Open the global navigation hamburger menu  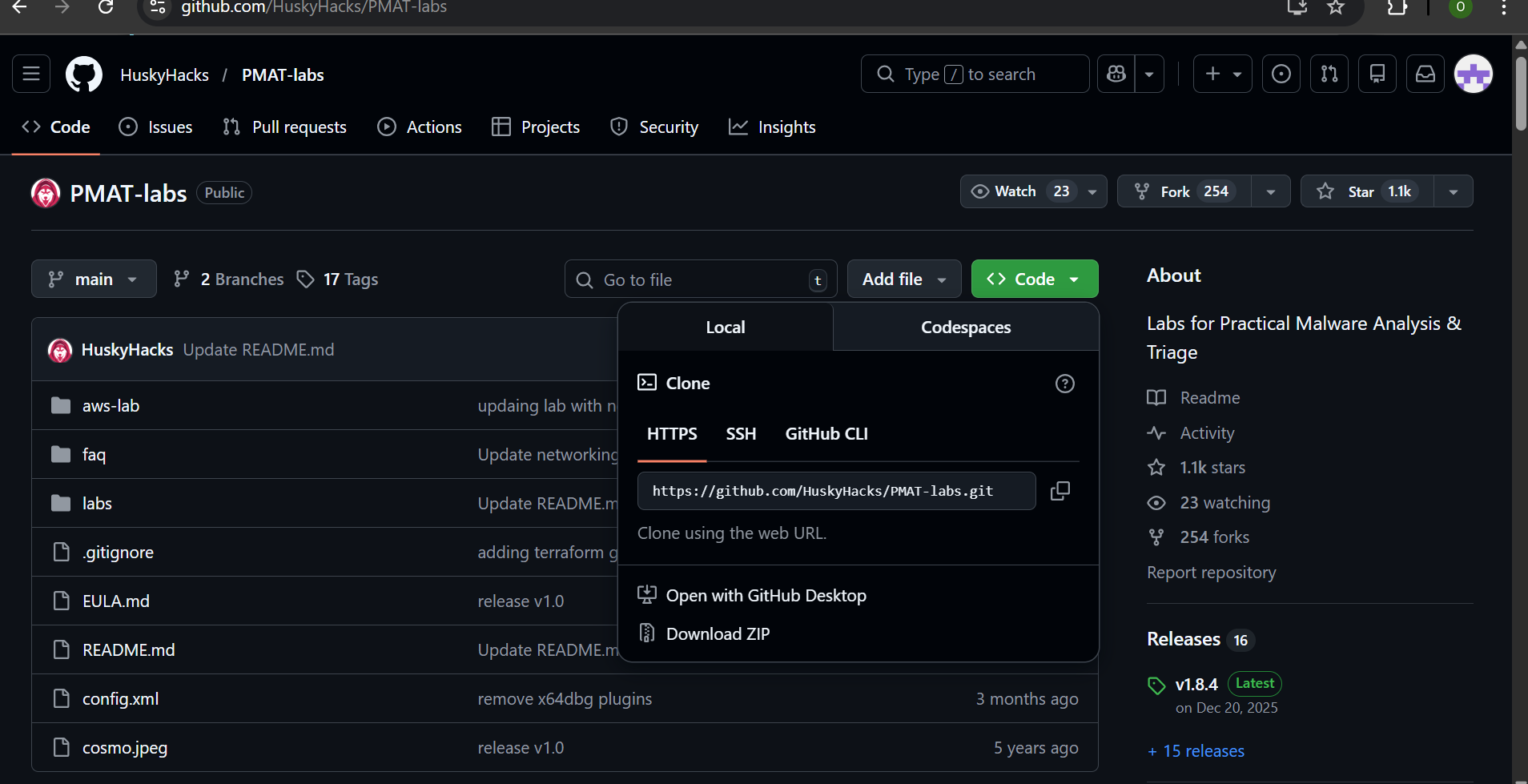[31, 74]
